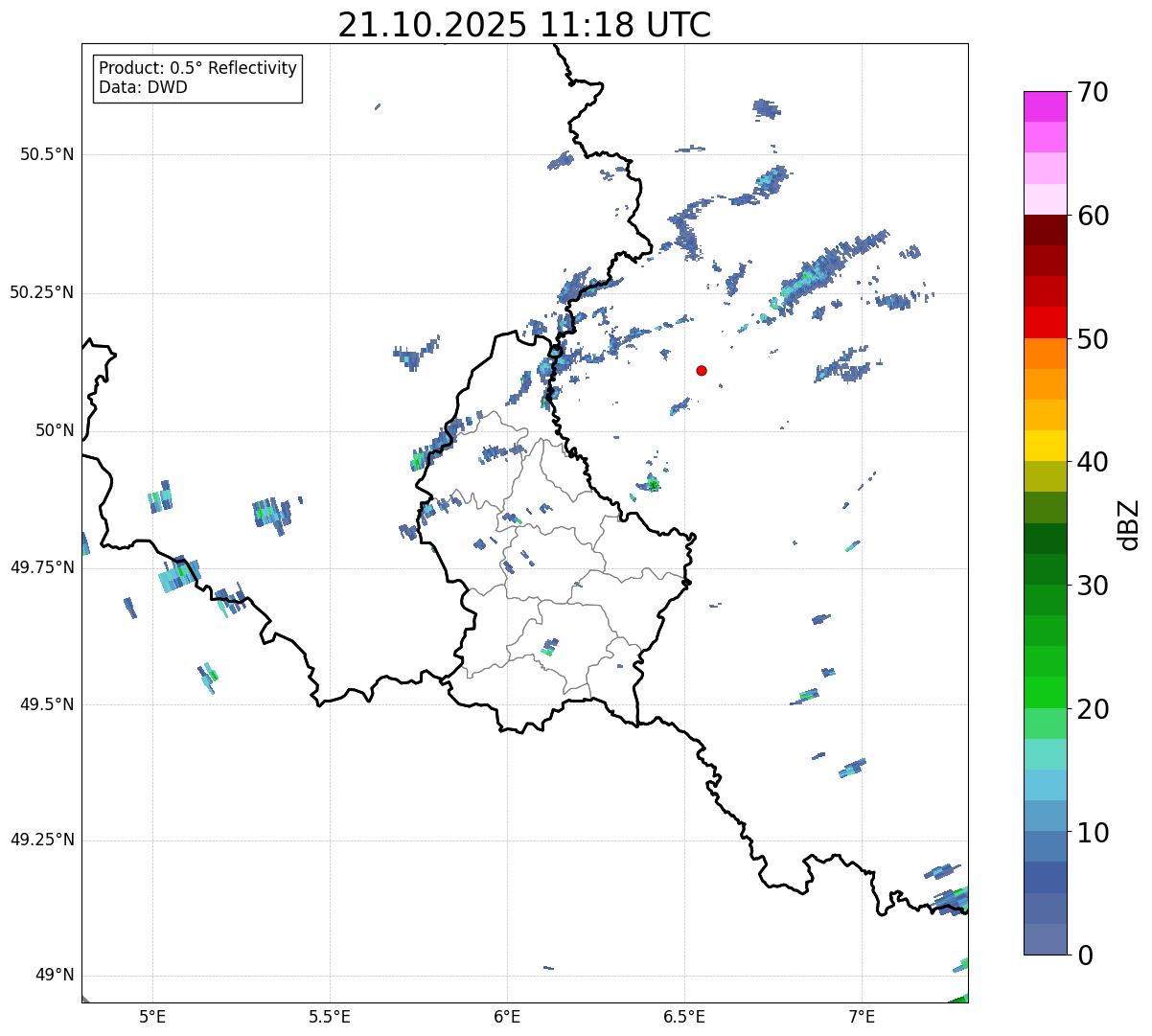Click the 0 dBZ colorbar label

(1084, 955)
